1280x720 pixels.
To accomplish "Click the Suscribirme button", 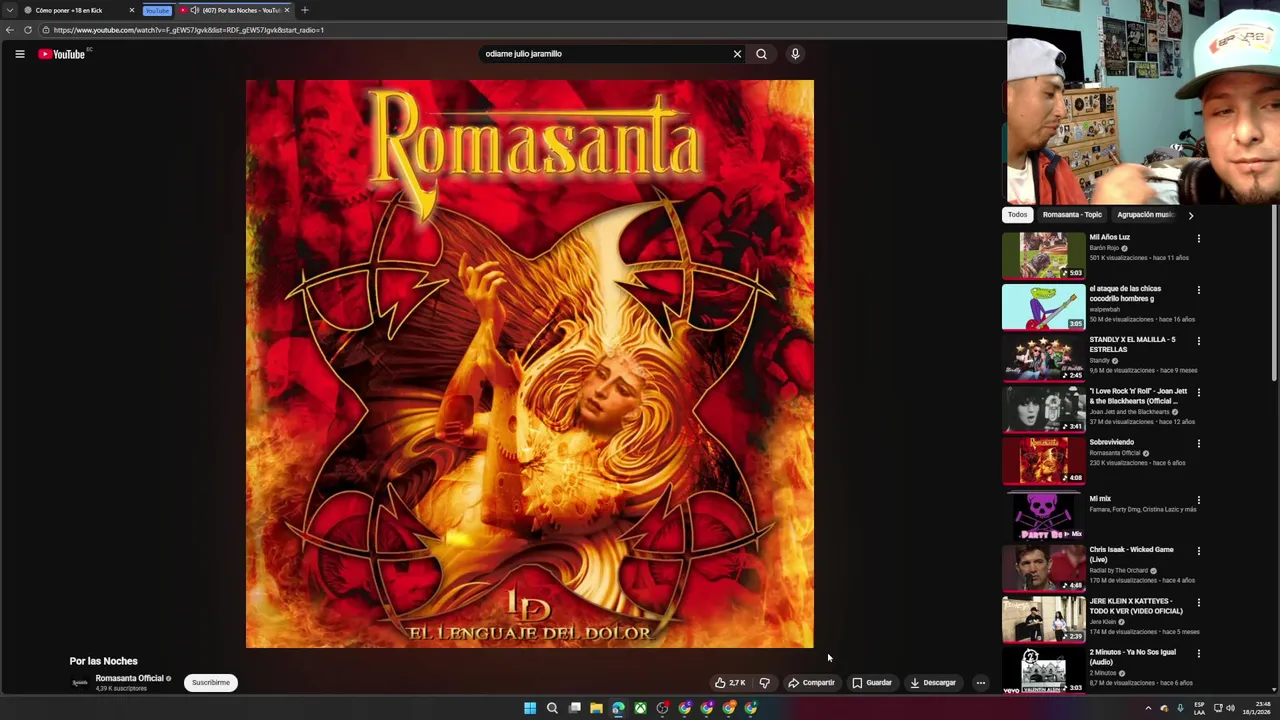I will click(210, 683).
